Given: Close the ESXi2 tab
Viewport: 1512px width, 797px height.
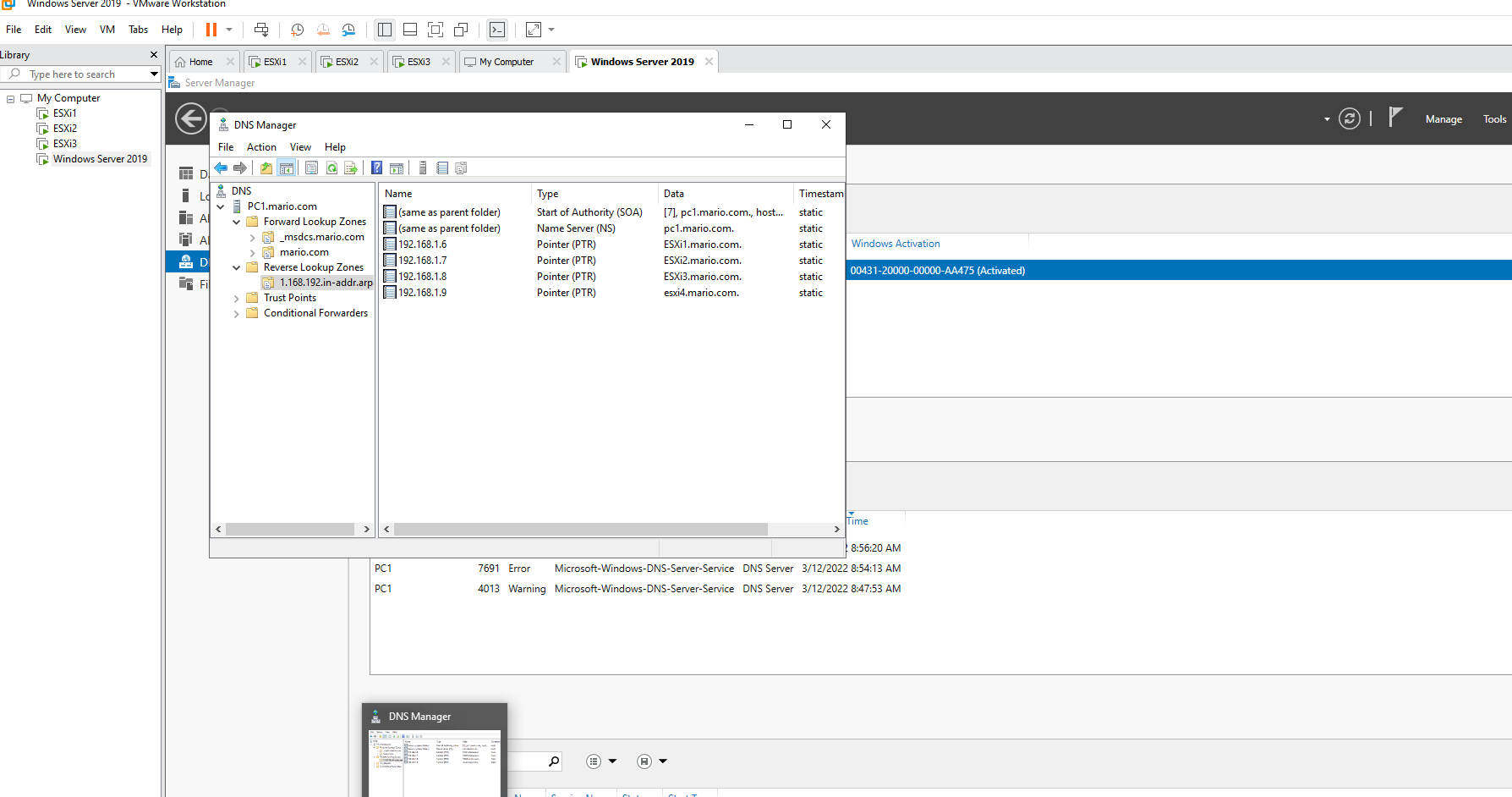Looking at the screenshot, I should pyautogui.click(x=374, y=62).
